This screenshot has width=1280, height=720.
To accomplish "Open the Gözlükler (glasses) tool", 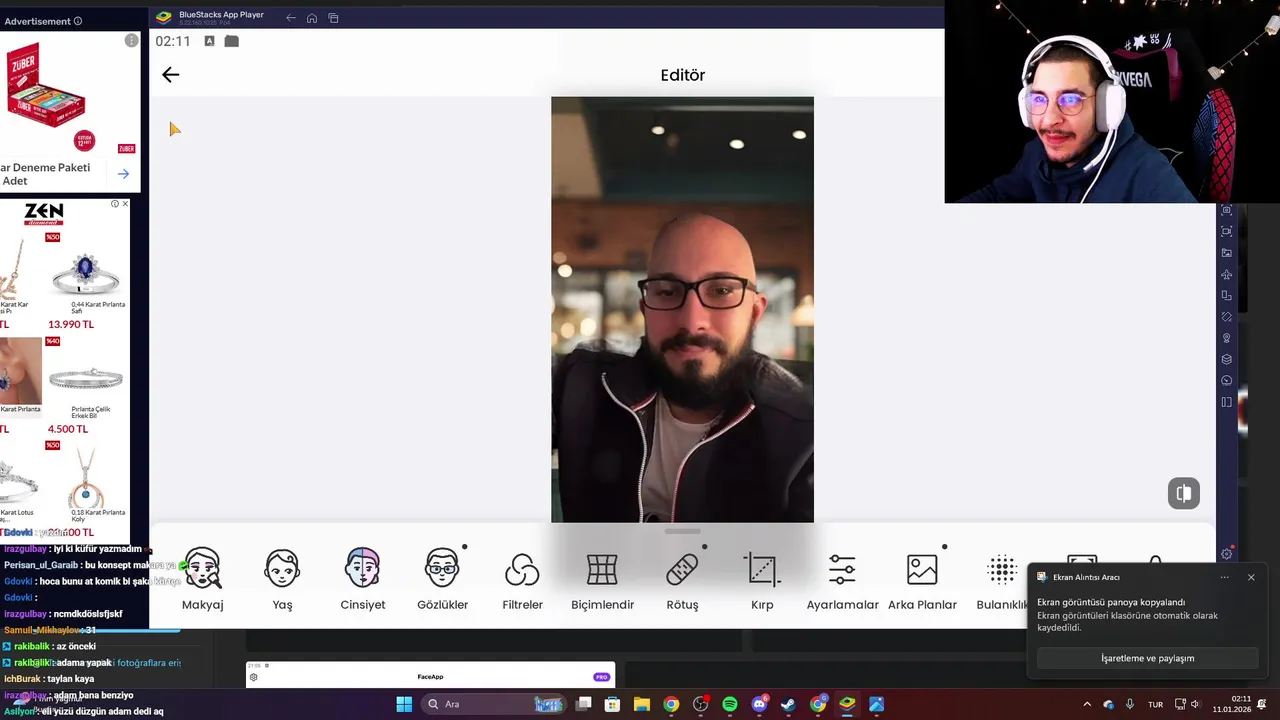I will [442, 579].
